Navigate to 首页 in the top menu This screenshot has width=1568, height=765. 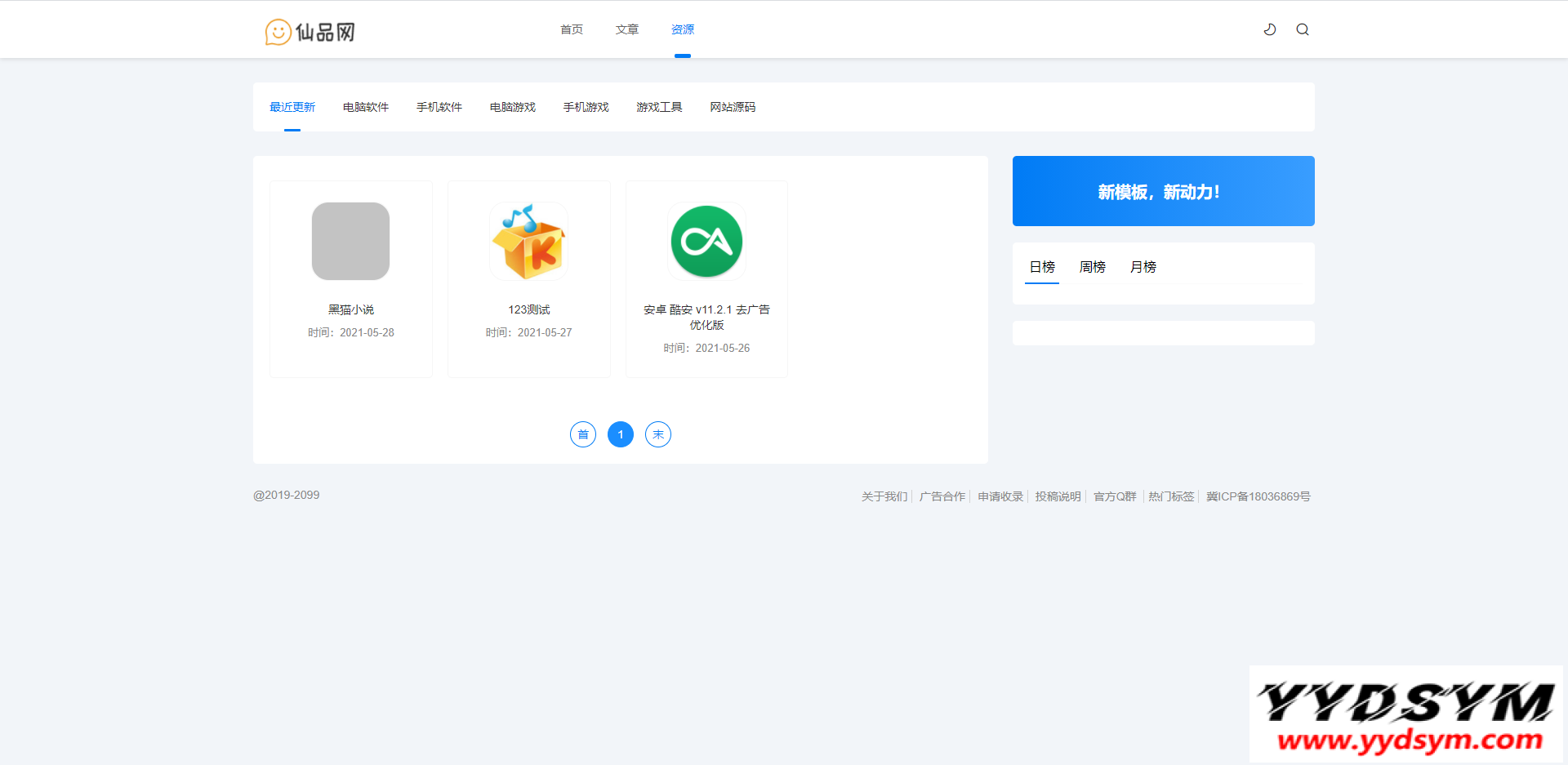572,29
